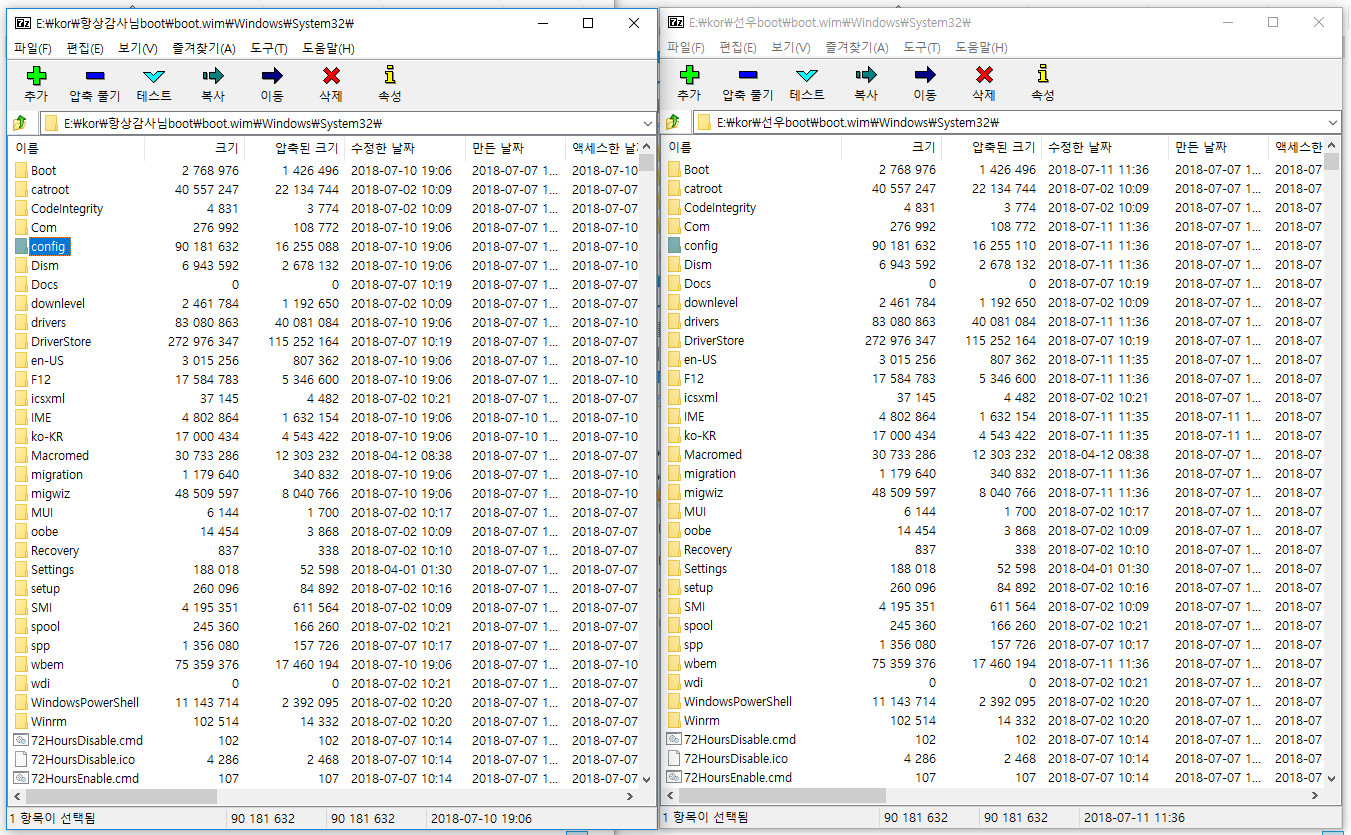Image resolution: width=1351 pixels, height=835 pixels.
Task: Open 도움말(H) menu in right window
Action: point(981,47)
